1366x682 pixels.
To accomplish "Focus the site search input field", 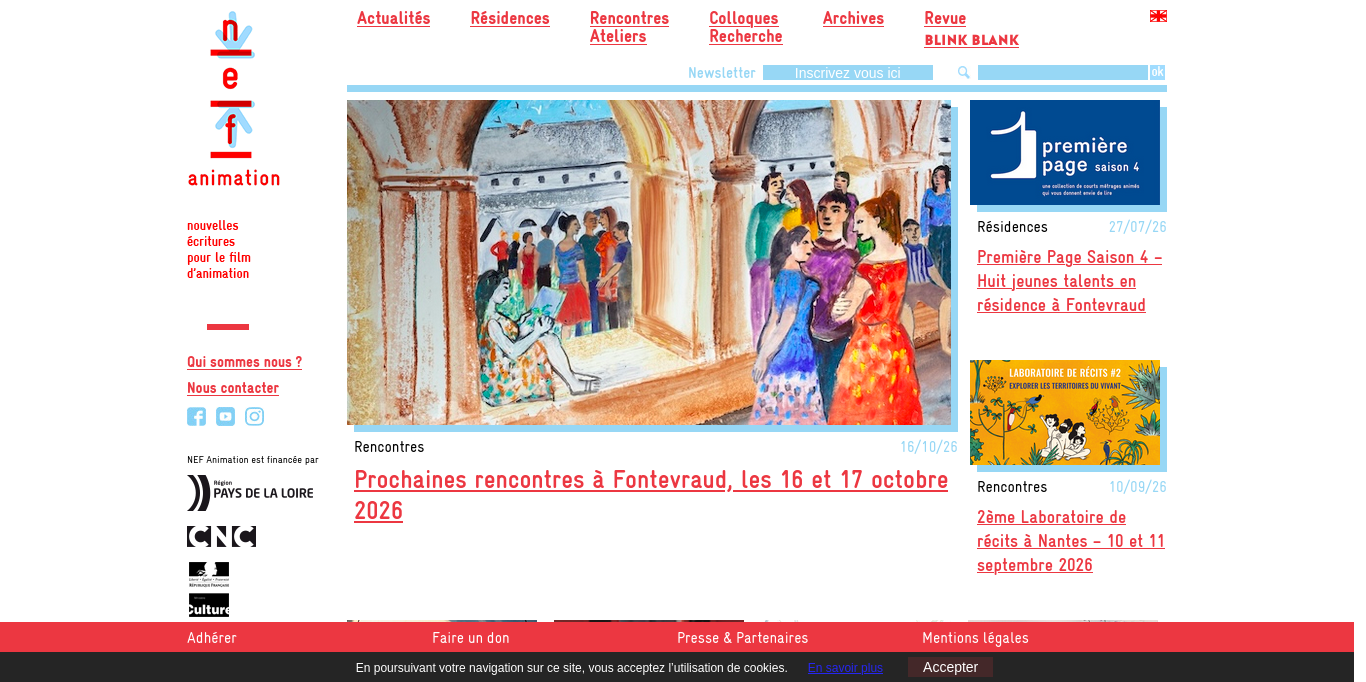I will [1063, 73].
